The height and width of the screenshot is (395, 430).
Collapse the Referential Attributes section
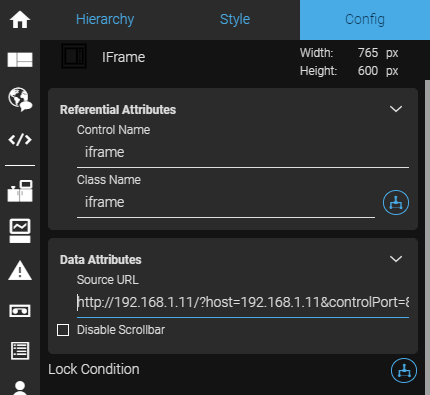[x=396, y=109]
